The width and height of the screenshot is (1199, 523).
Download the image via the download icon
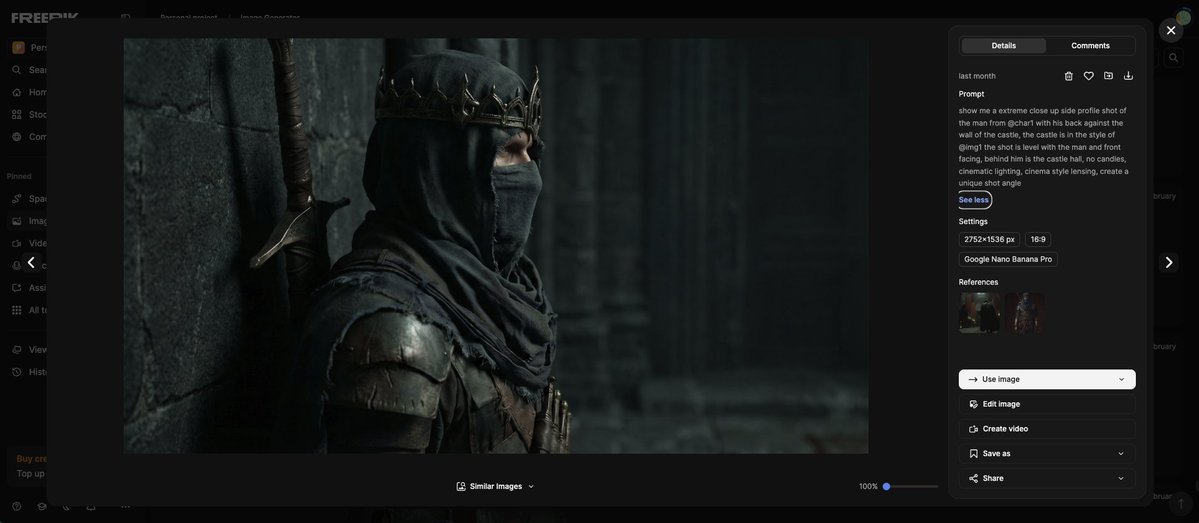pyautogui.click(x=1128, y=76)
